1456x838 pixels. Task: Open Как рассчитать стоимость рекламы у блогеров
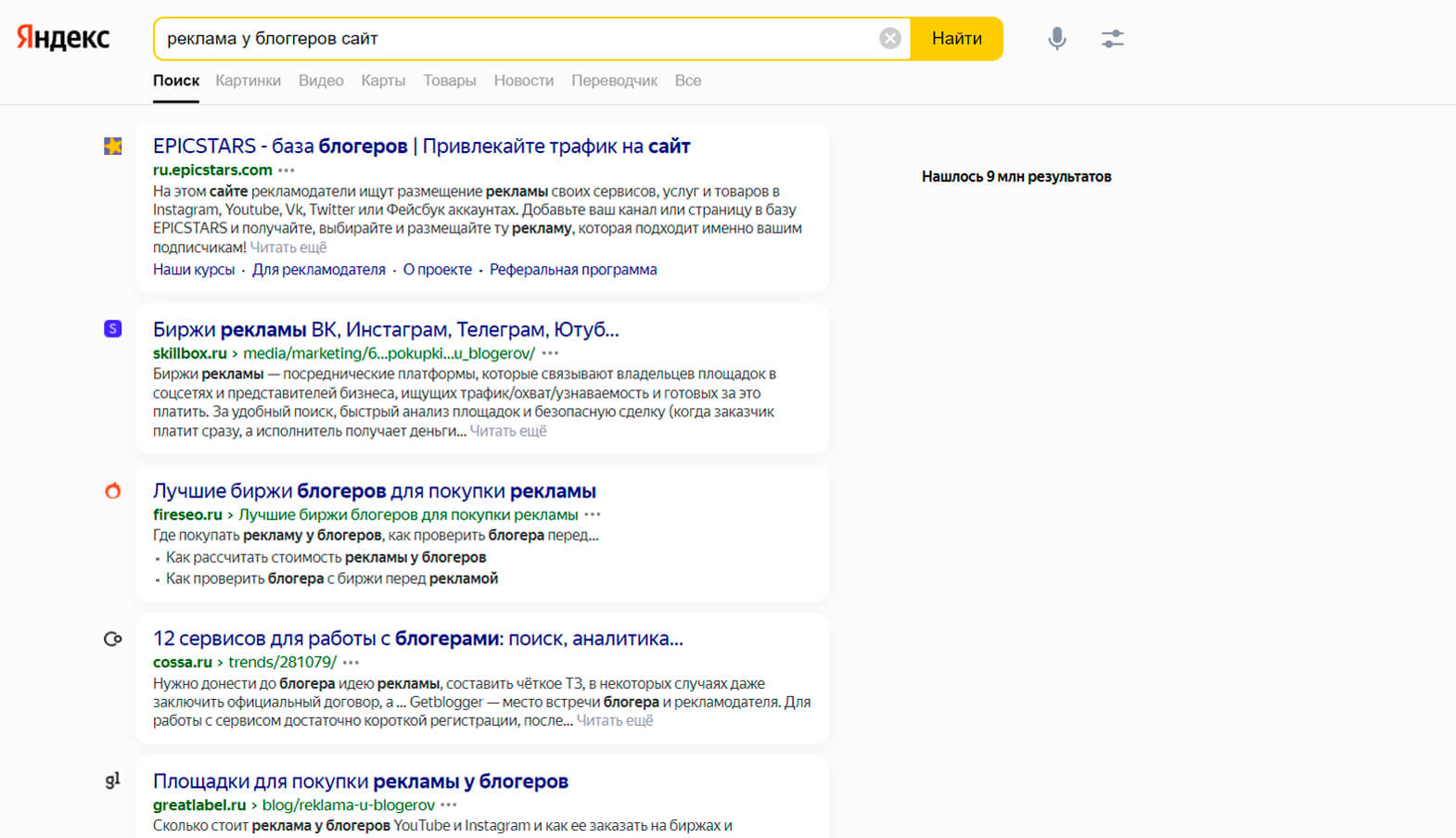326,557
